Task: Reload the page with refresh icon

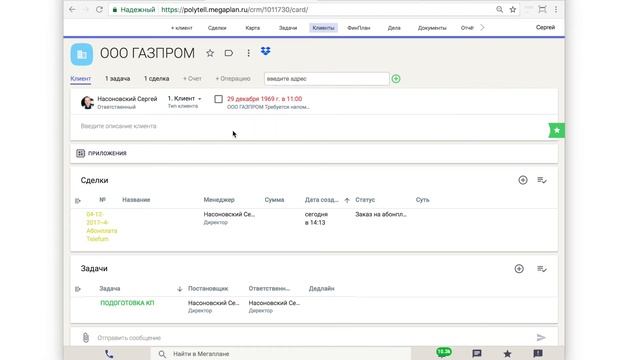Action: point(99,9)
